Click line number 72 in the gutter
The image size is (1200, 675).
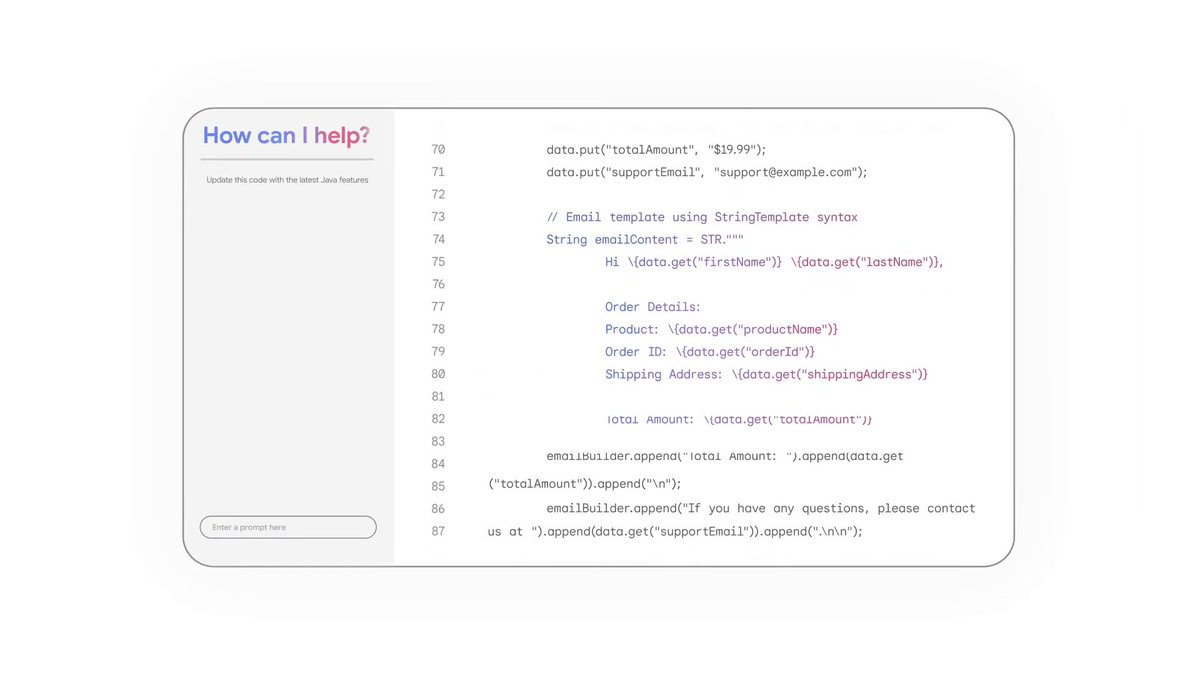pyautogui.click(x=438, y=194)
